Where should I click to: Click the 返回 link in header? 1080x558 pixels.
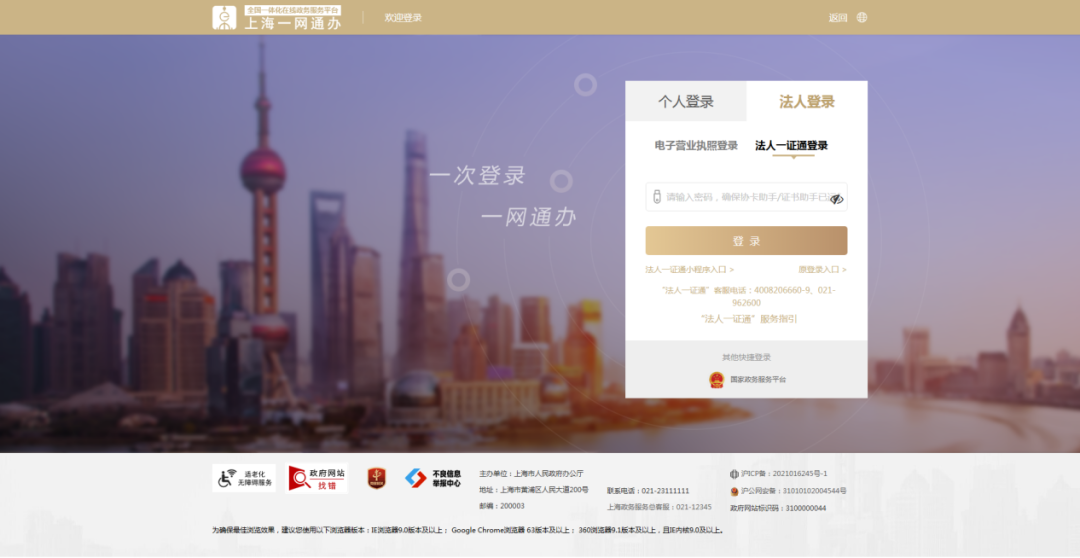coord(838,17)
